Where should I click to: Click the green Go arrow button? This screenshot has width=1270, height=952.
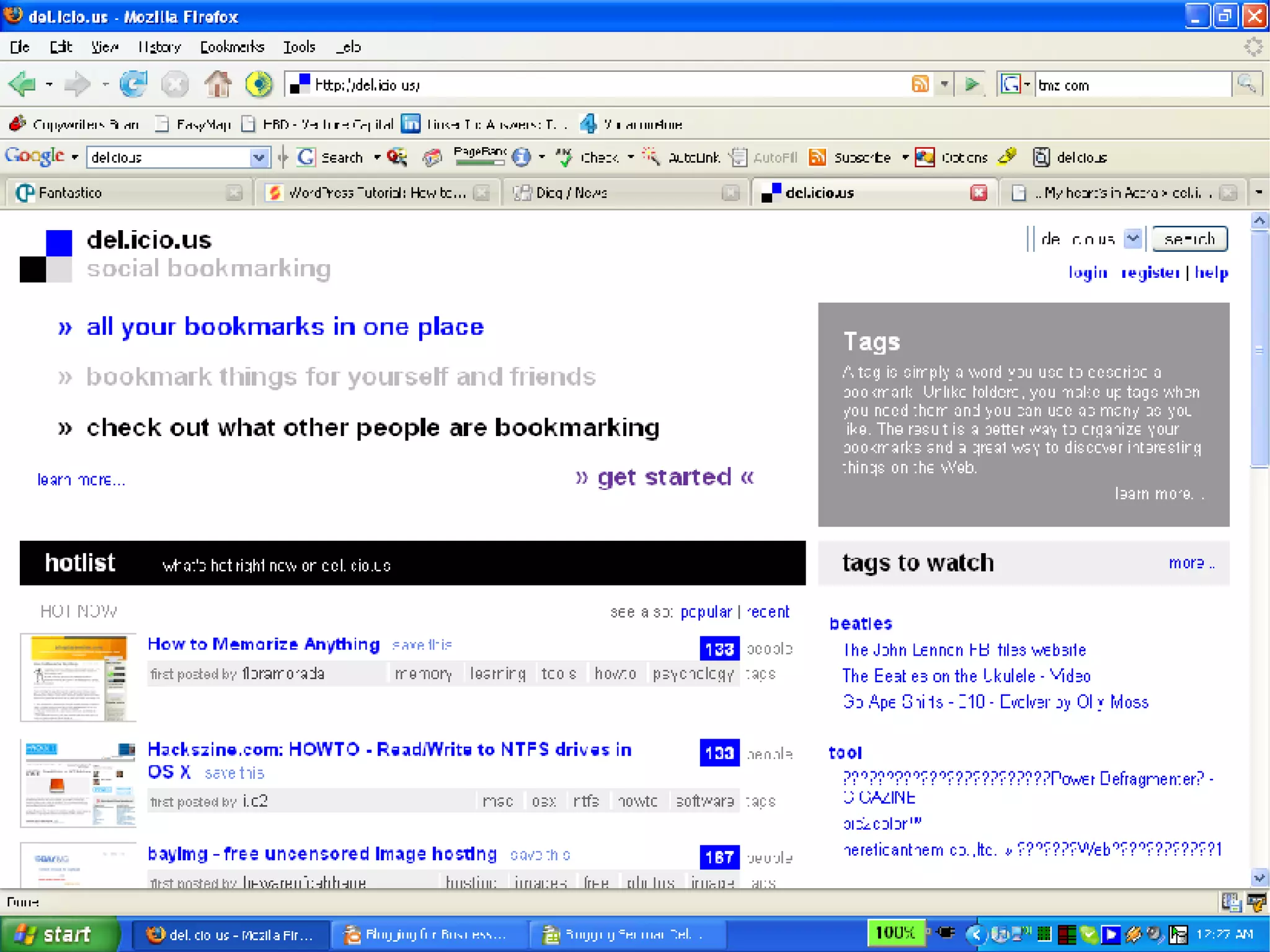coord(972,84)
